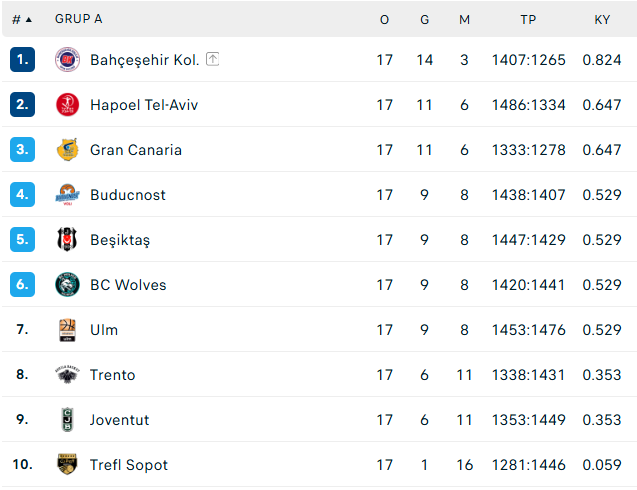Image resolution: width=637 pixels, height=490 pixels.
Task: Click the Beşiktaş team logo
Action: coord(67,240)
